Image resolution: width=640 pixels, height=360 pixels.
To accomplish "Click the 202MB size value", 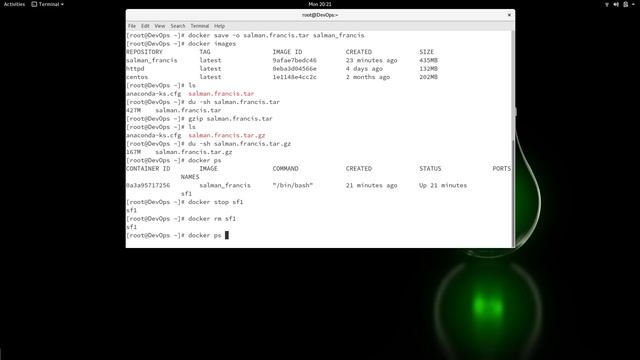I will (x=428, y=77).
